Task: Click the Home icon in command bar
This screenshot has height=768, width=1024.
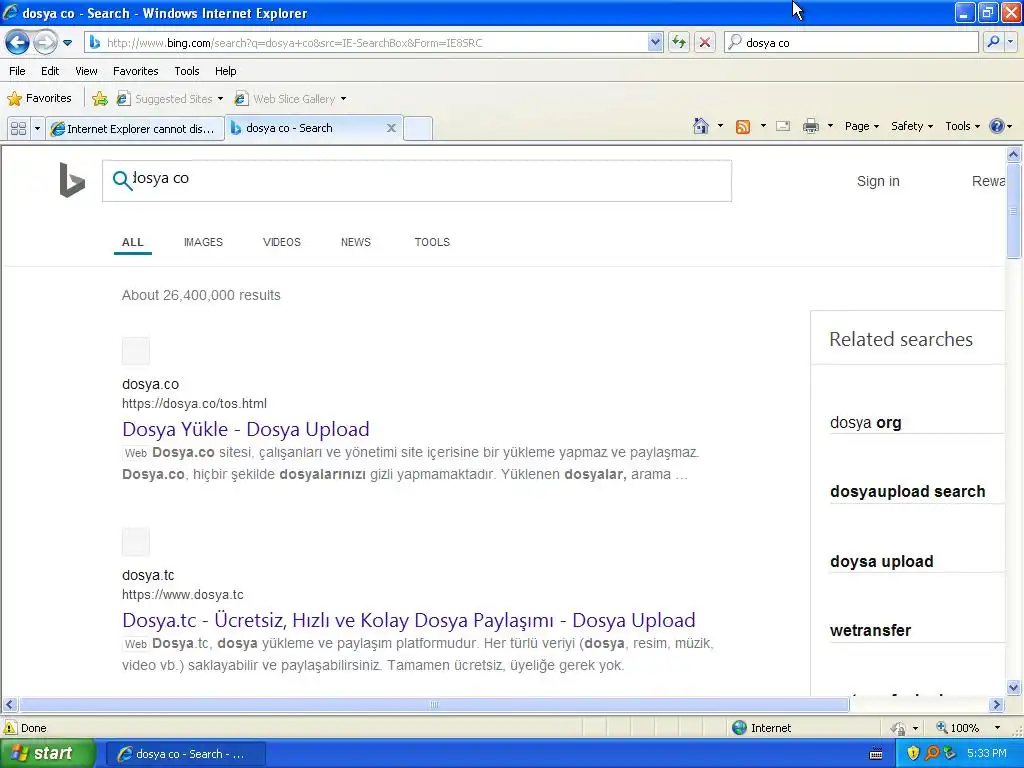Action: (701, 126)
